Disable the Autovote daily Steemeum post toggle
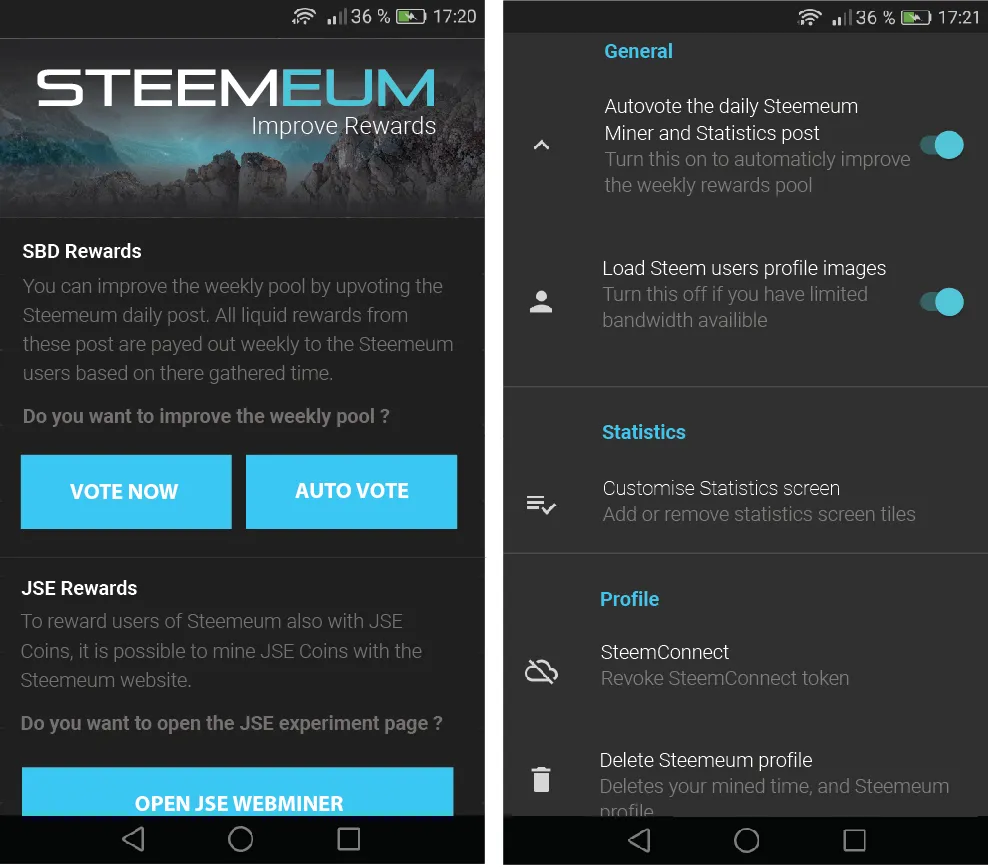988x867 pixels. tap(942, 145)
